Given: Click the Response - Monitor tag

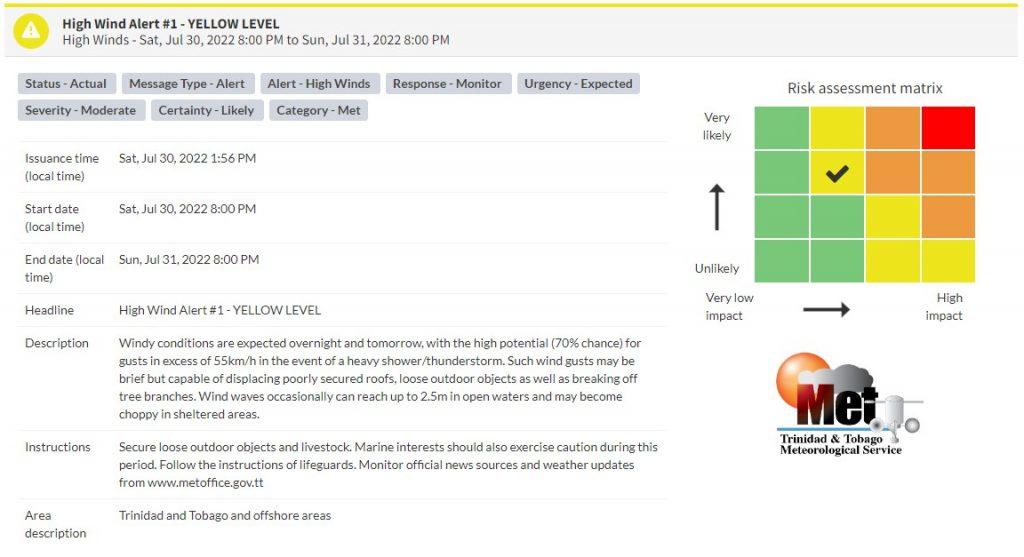Looking at the screenshot, I should click(x=447, y=84).
